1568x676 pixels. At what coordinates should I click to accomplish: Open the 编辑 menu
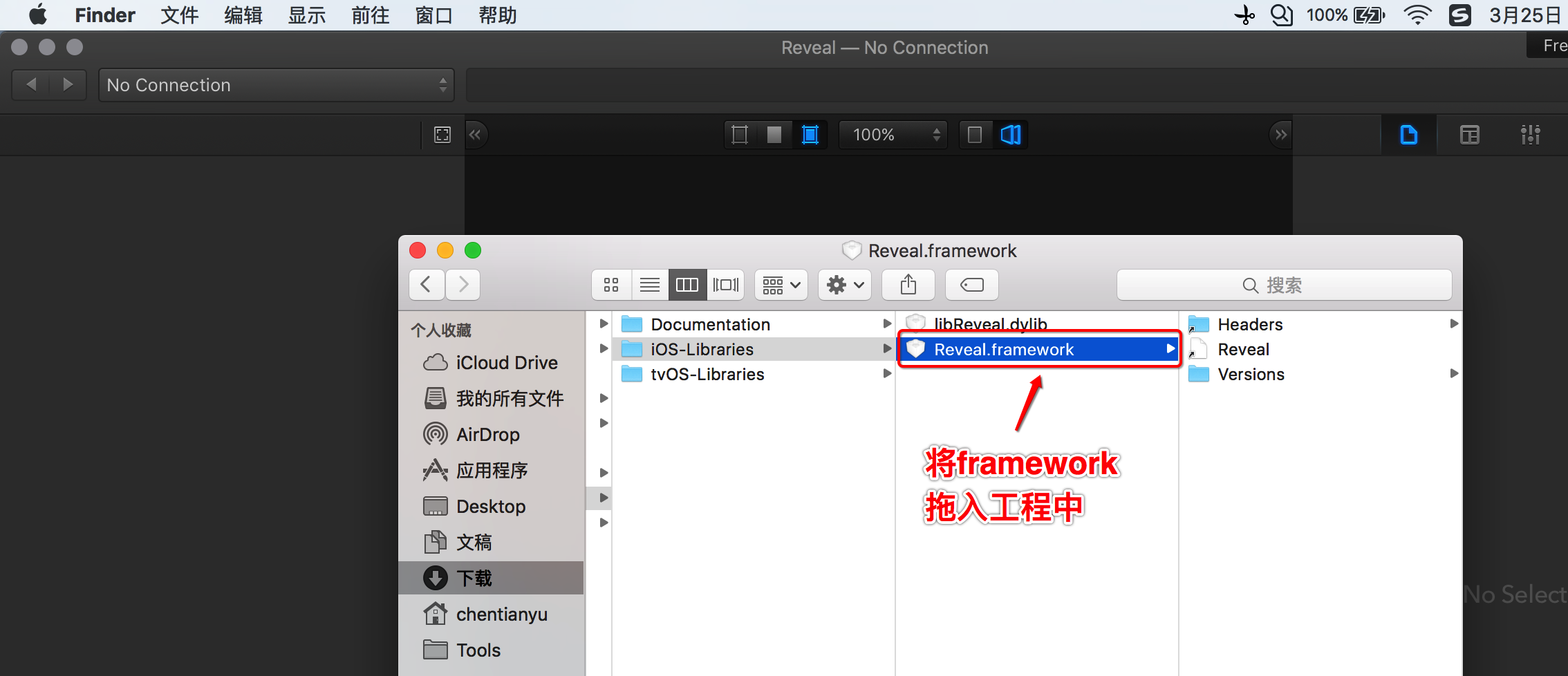(243, 15)
